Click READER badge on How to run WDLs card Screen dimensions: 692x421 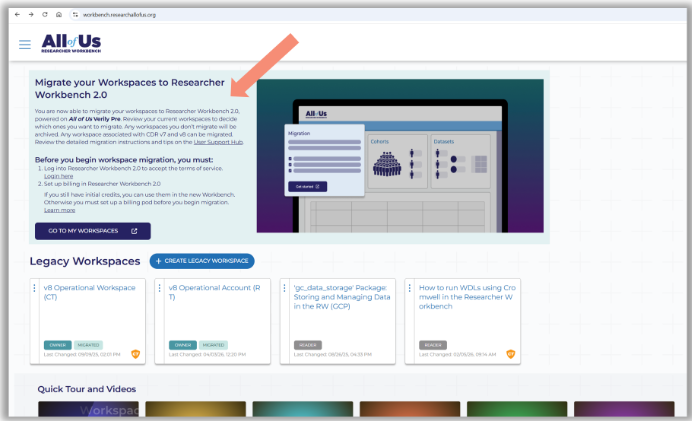[x=433, y=345]
